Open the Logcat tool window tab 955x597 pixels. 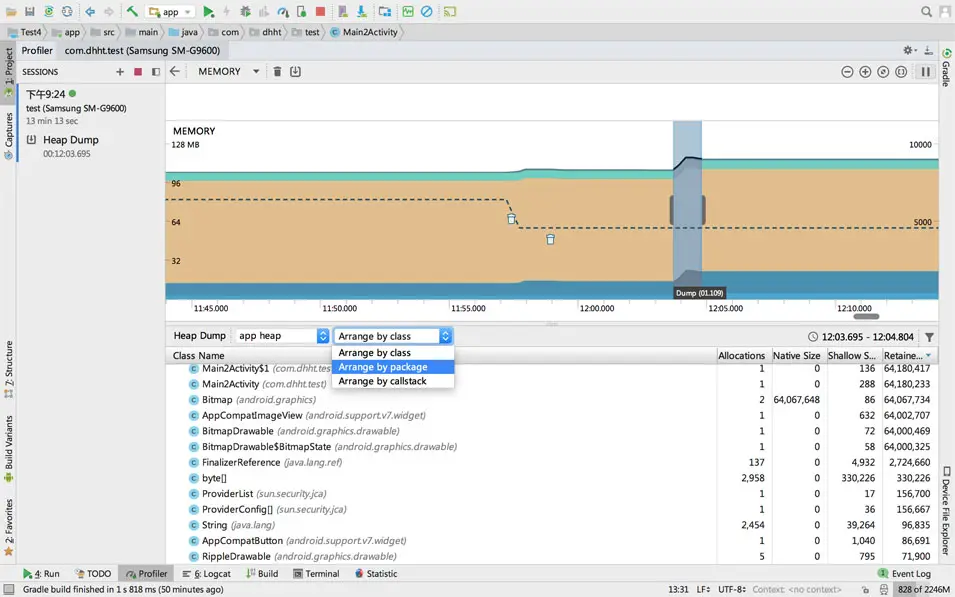click(207, 573)
